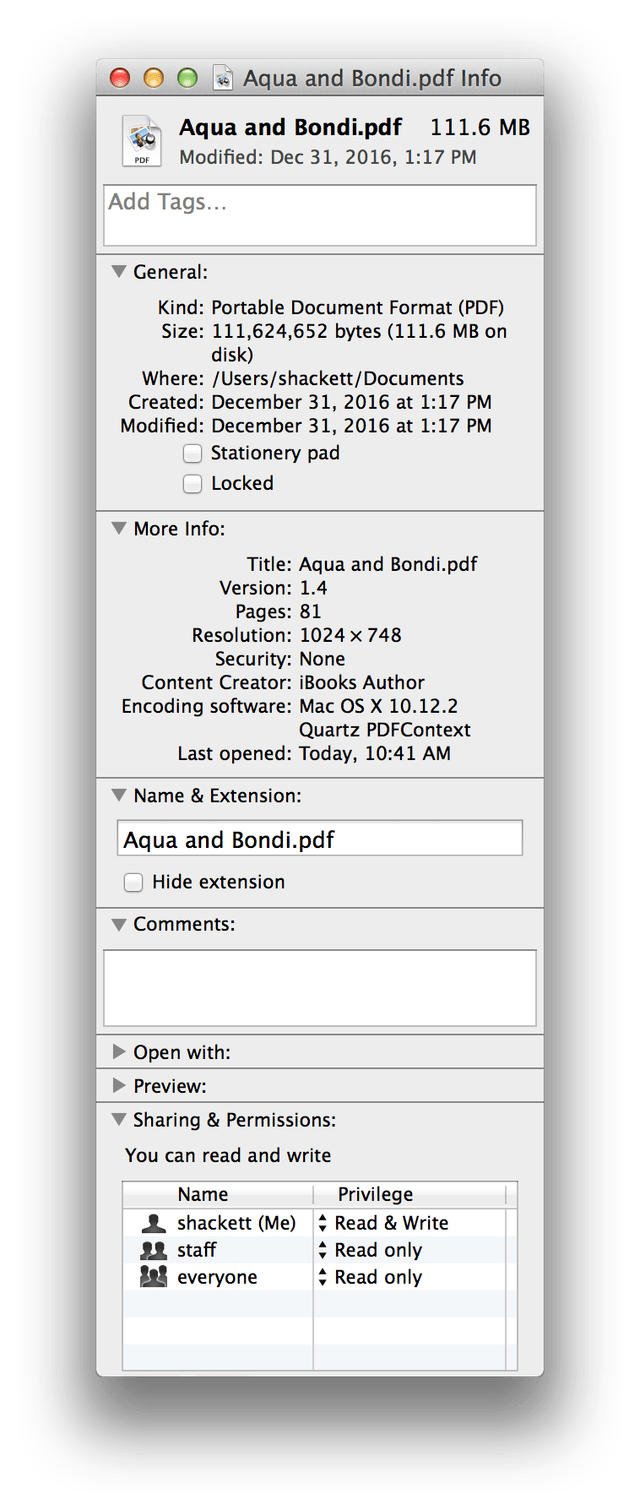Click the shackett user icon

[153, 1222]
